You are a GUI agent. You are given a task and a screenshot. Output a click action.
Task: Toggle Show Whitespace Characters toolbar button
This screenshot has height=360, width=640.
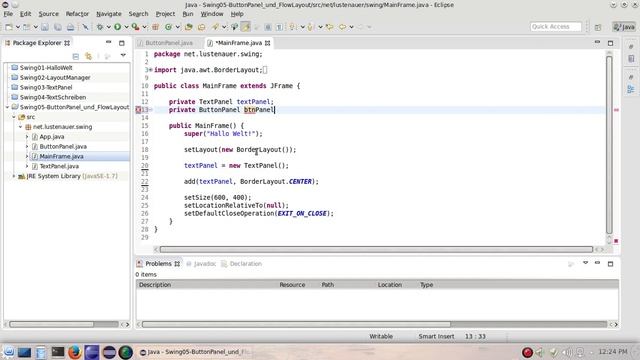[x=279, y=27]
